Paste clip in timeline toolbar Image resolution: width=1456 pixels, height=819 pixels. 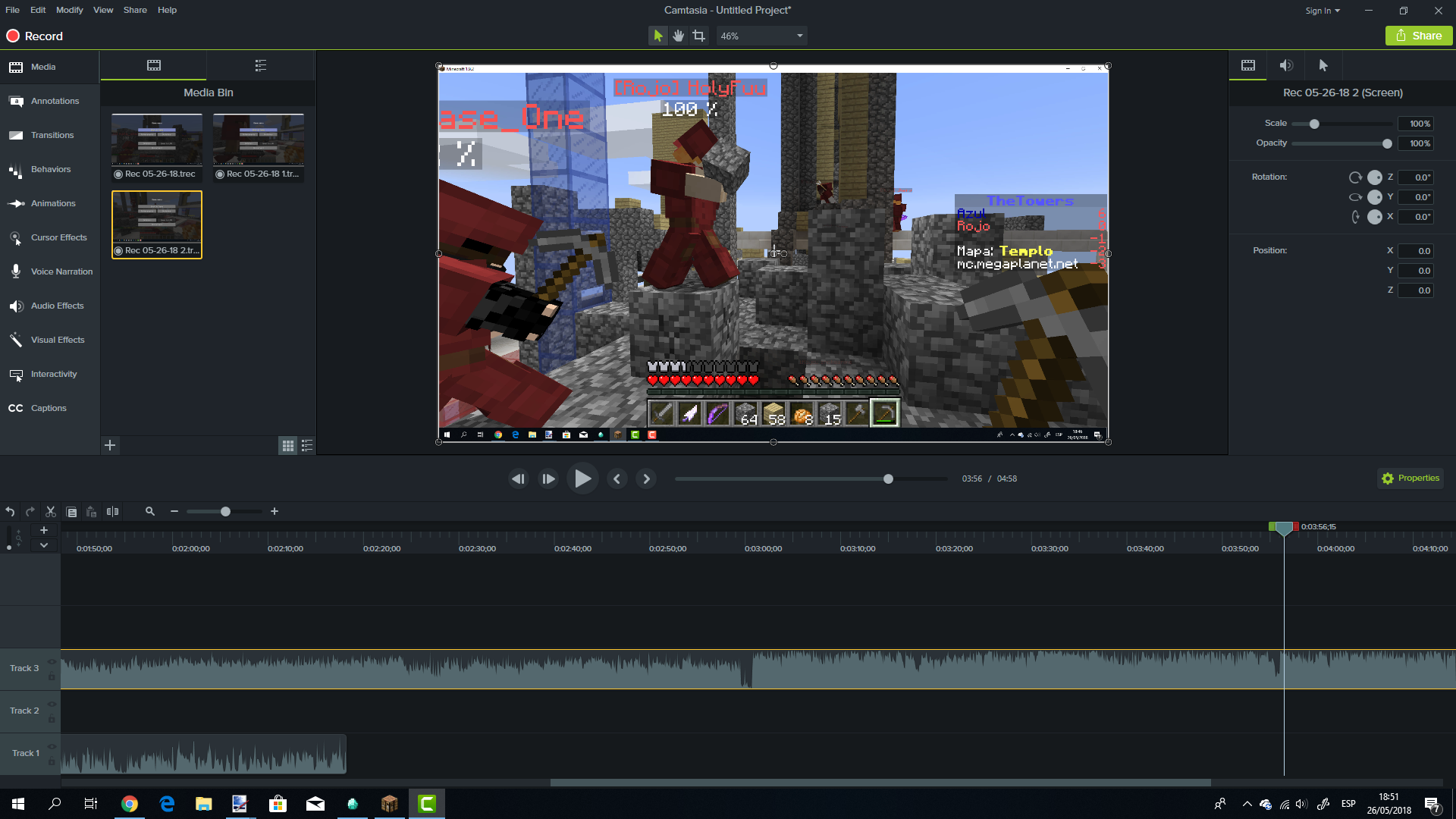click(92, 512)
